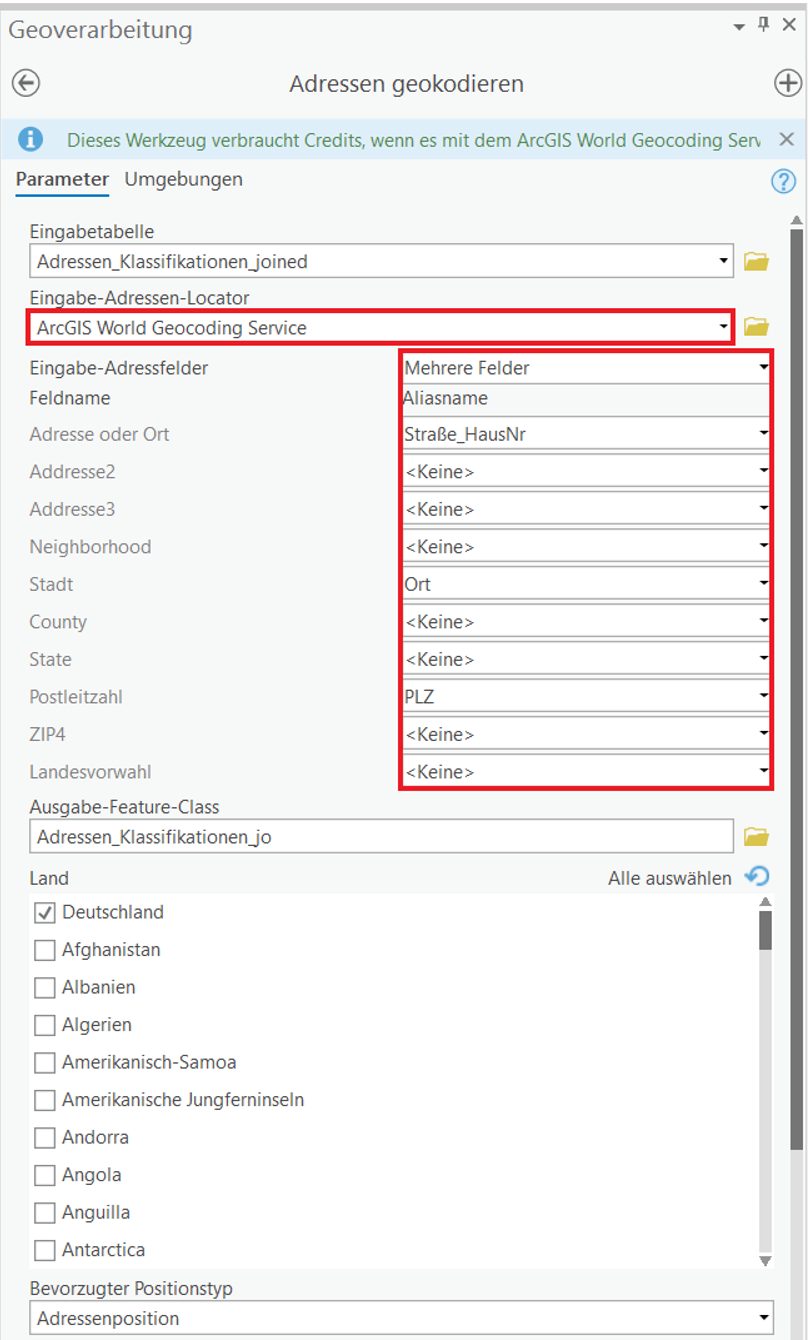Click the Ausgabe-Feature-Class text field
Image resolution: width=808 pixels, height=1340 pixels.
point(382,837)
